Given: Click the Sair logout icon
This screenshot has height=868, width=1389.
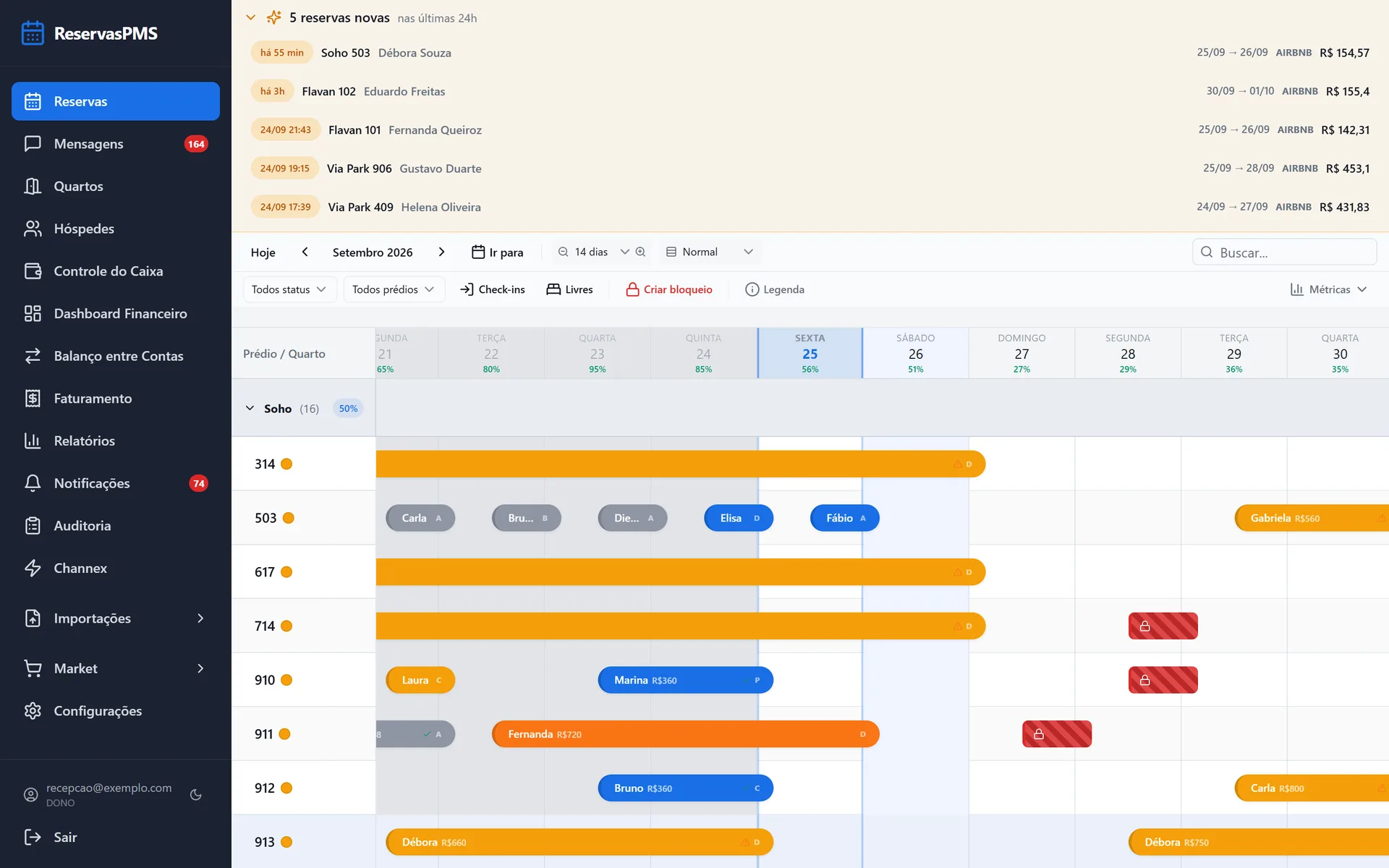Looking at the screenshot, I should 33,837.
